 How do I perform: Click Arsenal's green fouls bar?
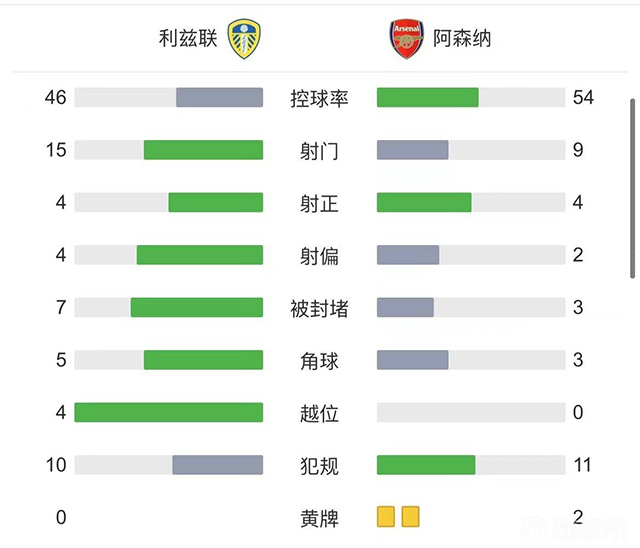(x=426, y=465)
